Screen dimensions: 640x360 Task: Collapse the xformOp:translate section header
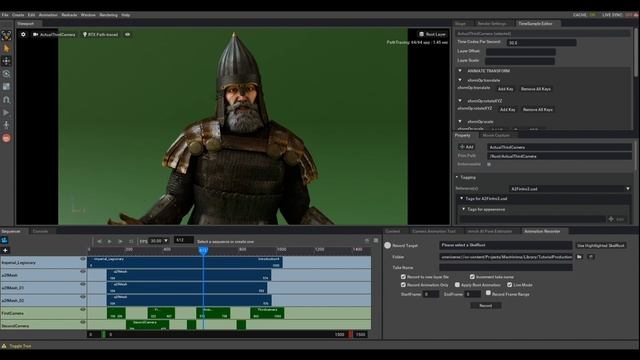(x=460, y=80)
